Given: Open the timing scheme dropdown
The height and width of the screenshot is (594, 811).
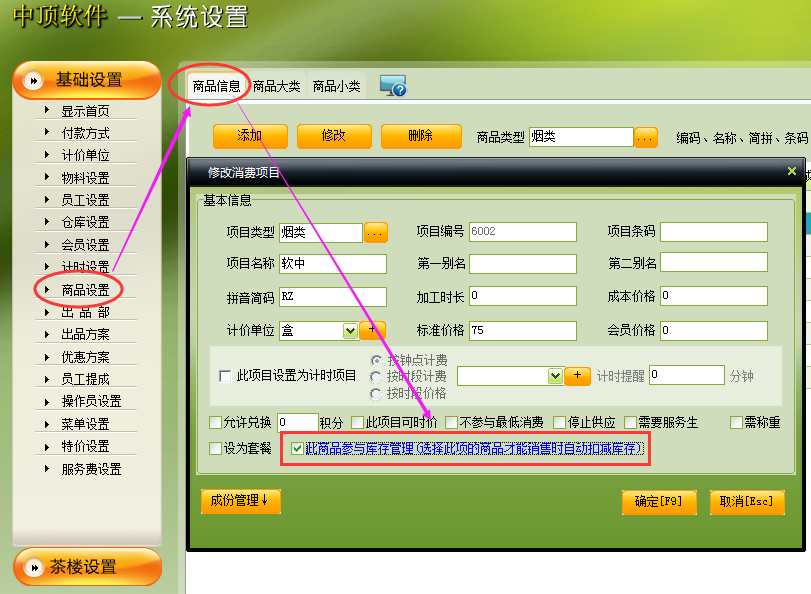Looking at the screenshot, I should (x=555, y=375).
